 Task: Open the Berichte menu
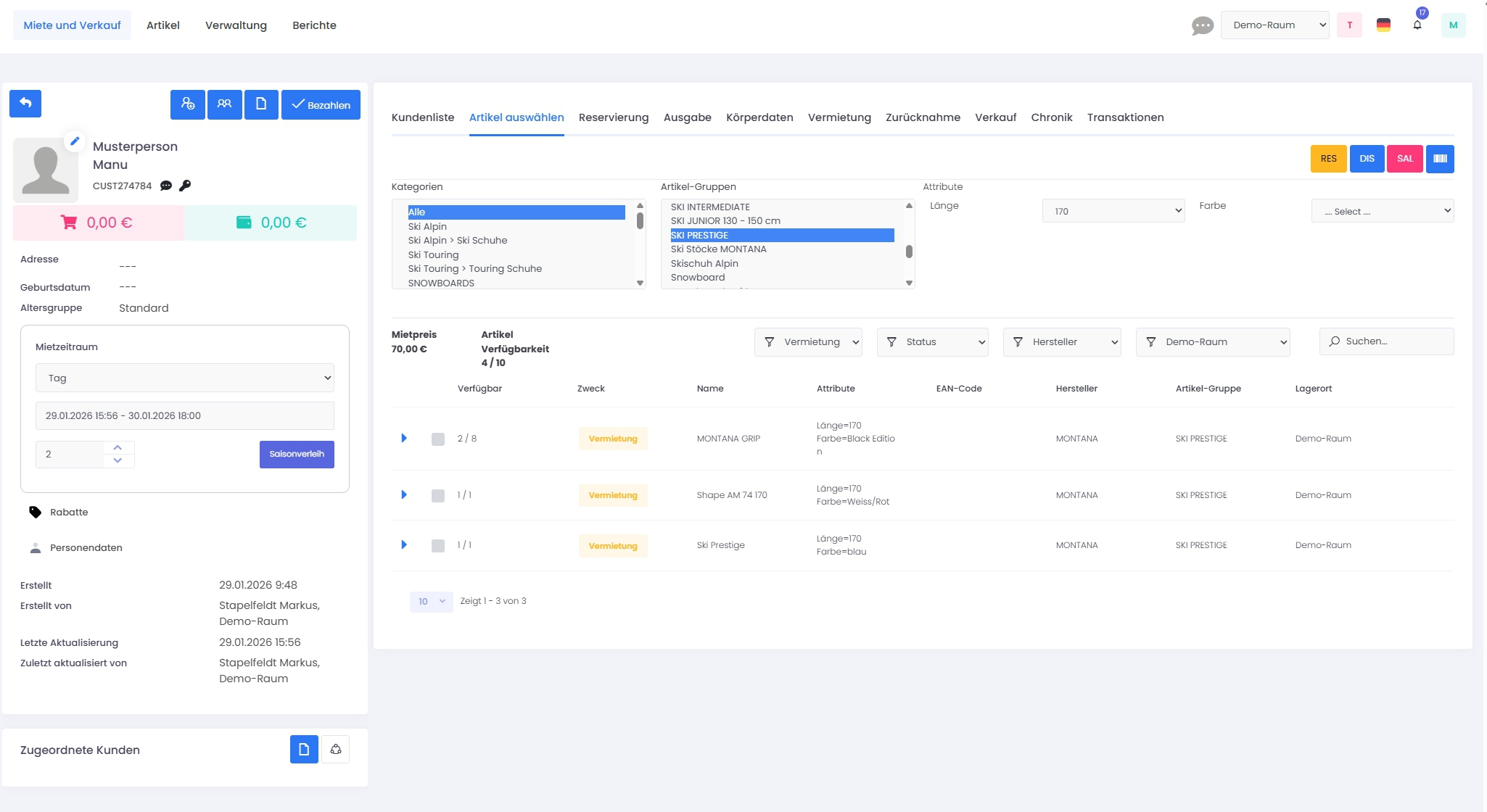point(314,25)
